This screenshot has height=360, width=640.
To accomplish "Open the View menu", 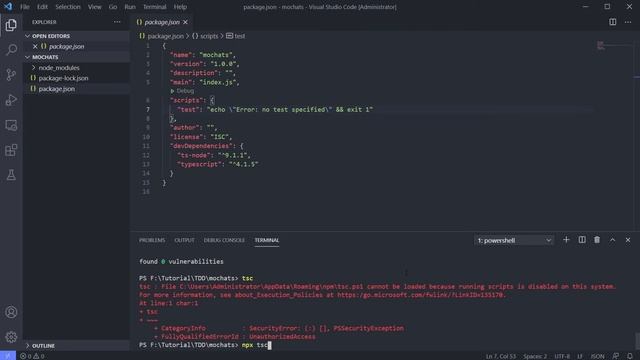I will click(x=94, y=7).
